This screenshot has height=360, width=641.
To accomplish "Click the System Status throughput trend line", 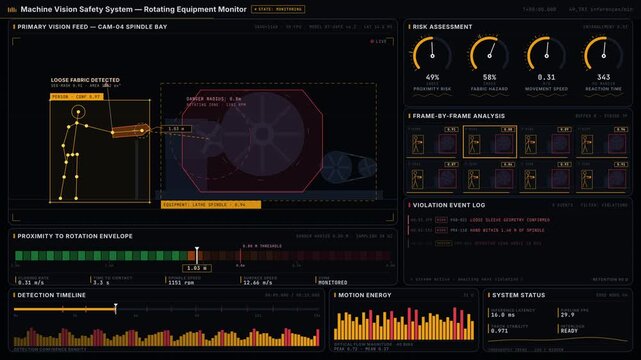I will click(558, 340).
